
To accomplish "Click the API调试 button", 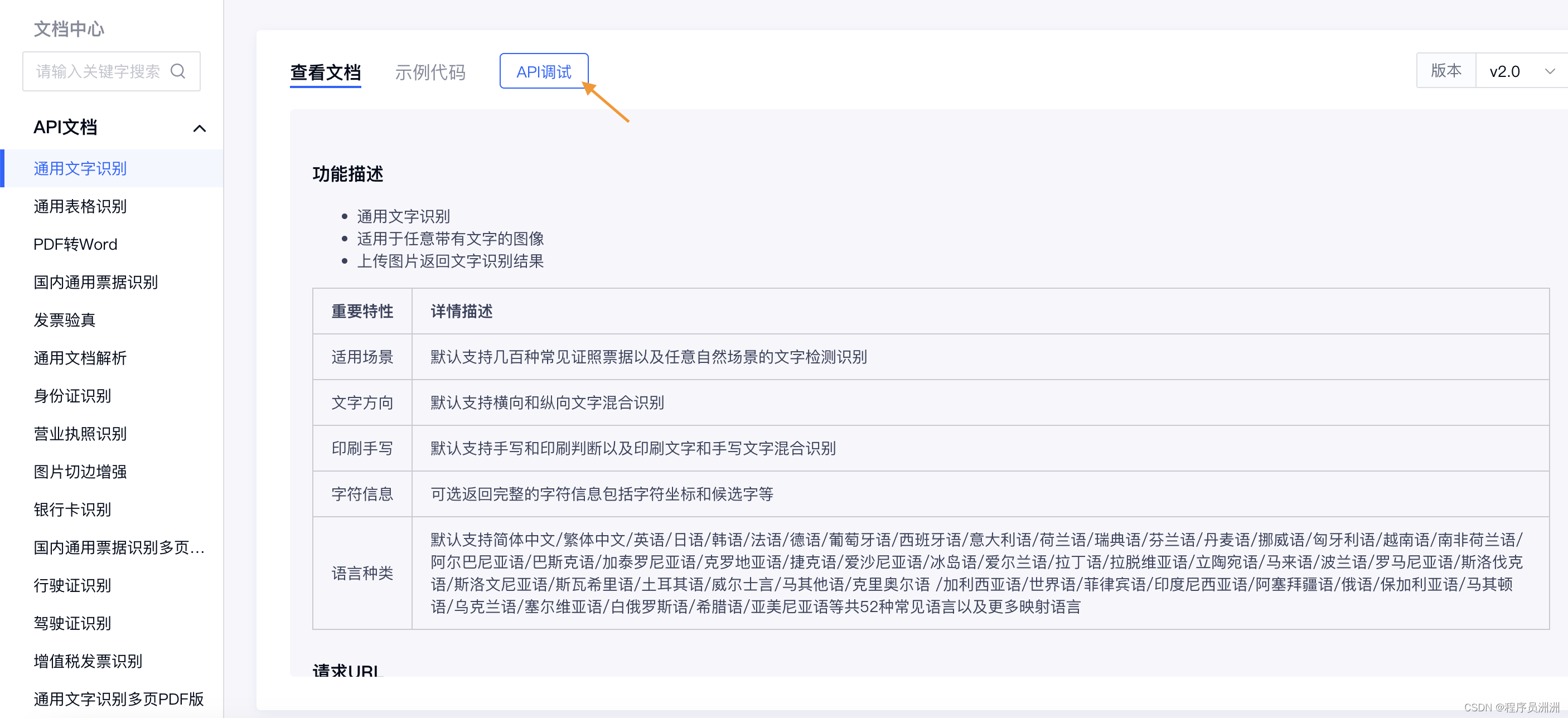I will click(543, 72).
